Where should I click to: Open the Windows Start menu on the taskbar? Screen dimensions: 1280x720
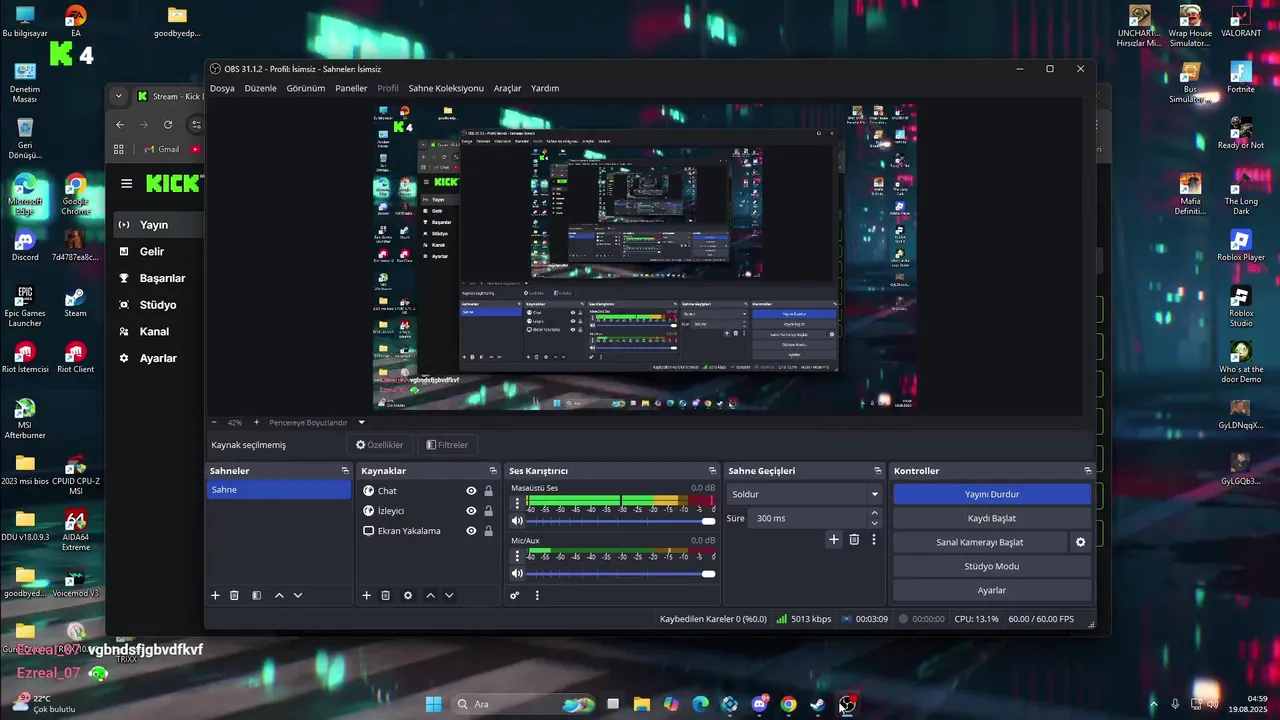pyautogui.click(x=433, y=704)
